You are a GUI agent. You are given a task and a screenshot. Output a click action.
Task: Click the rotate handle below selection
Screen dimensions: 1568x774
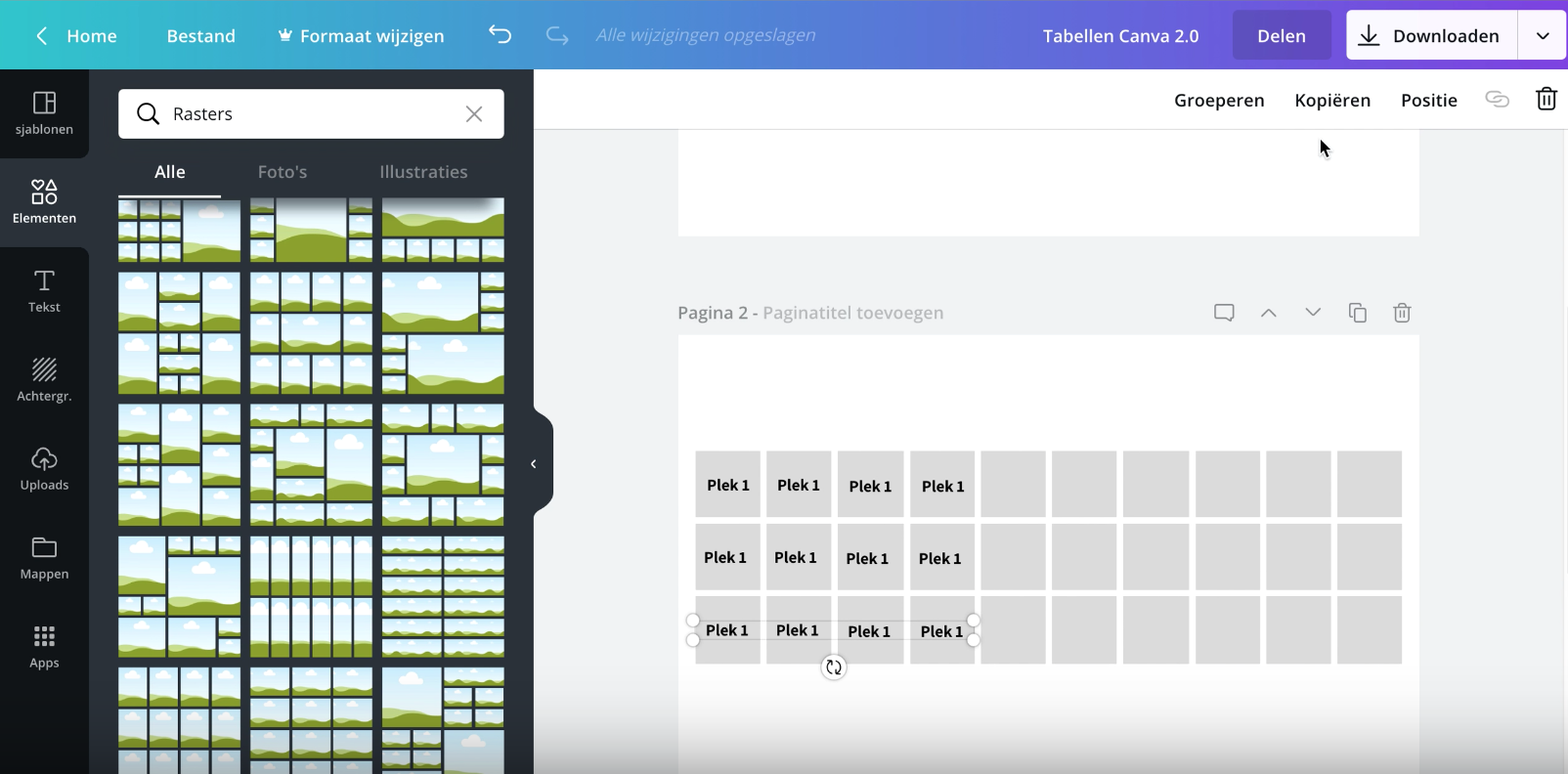(833, 667)
